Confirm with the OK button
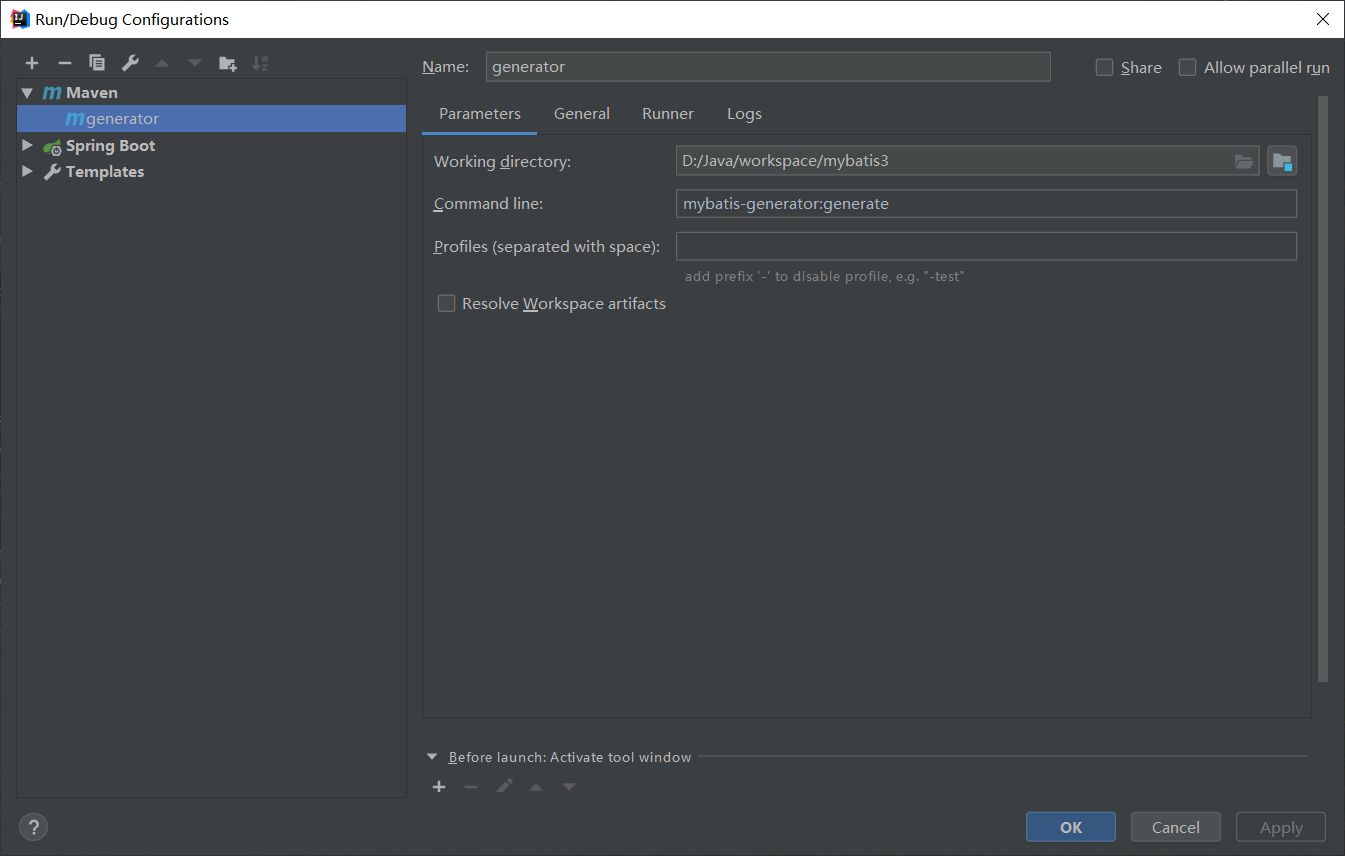Screen dimensions: 1345x856 (1071, 827)
